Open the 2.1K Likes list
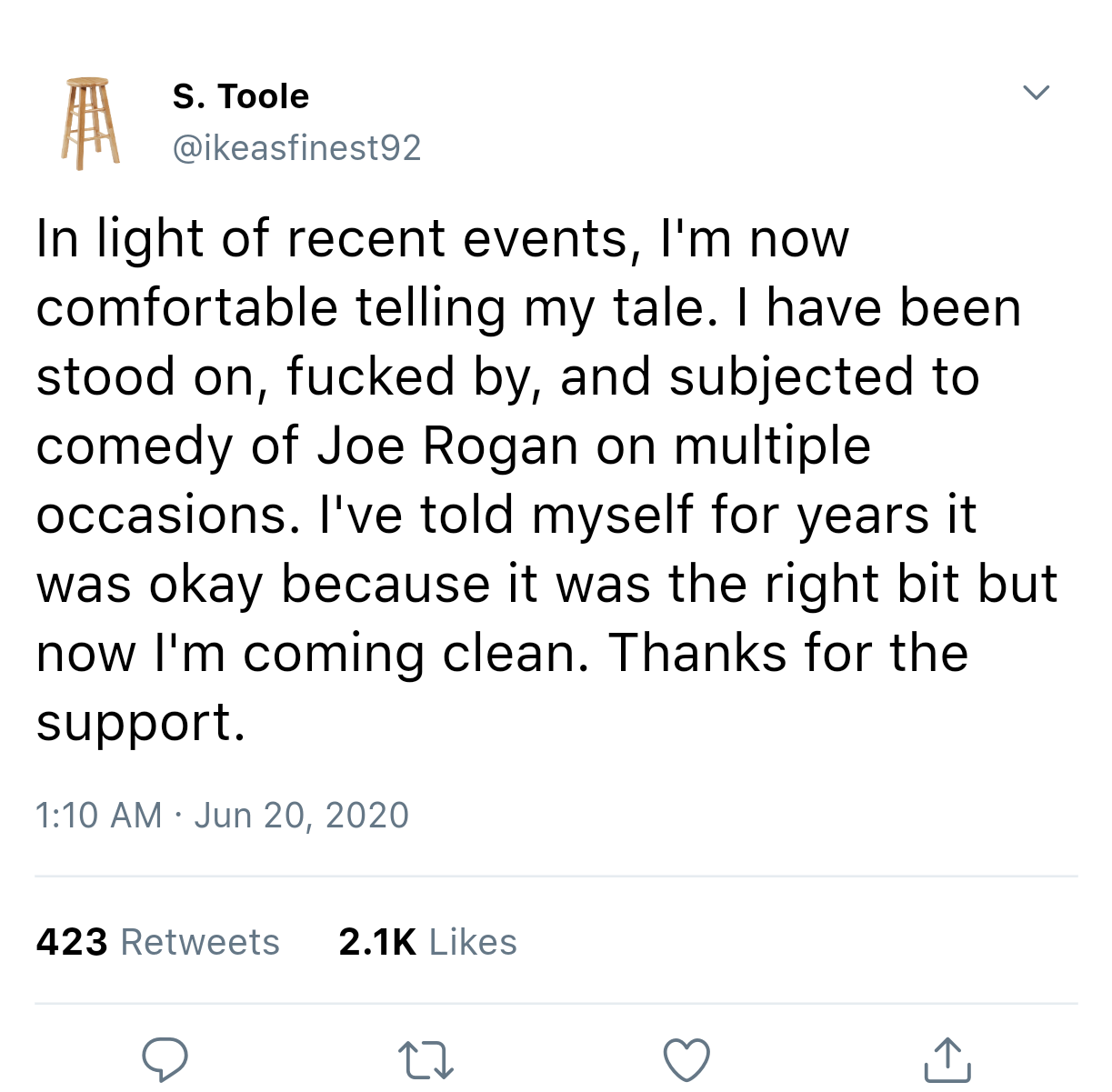The width and height of the screenshot is (1112, 1092). [427, 942]
